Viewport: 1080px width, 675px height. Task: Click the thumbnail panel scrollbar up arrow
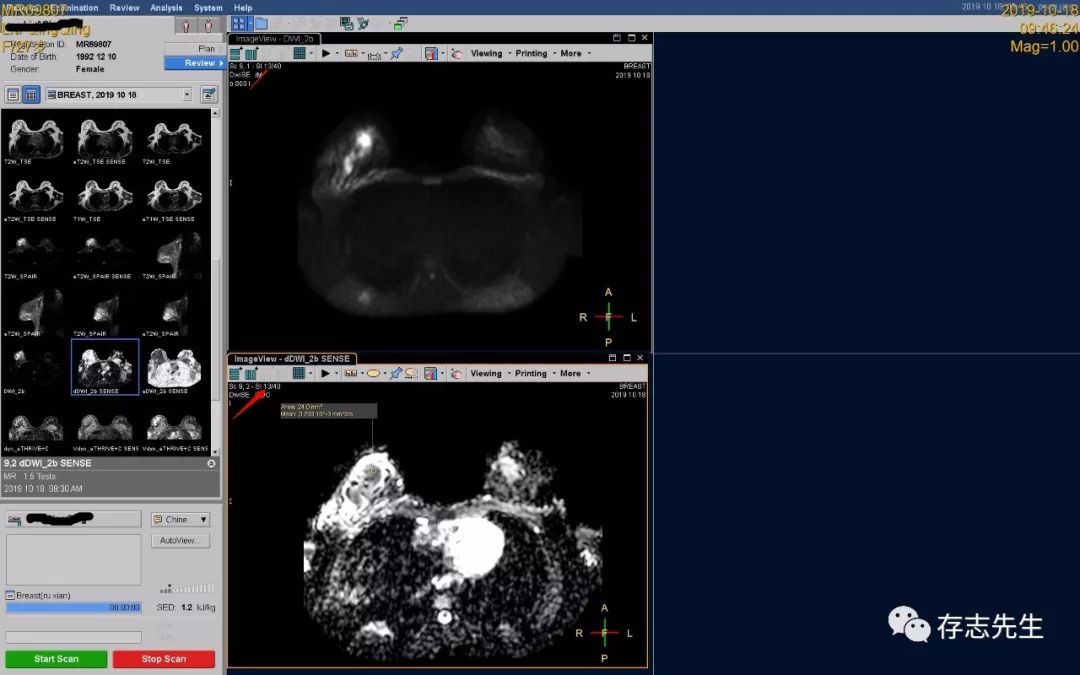(216, 113)
